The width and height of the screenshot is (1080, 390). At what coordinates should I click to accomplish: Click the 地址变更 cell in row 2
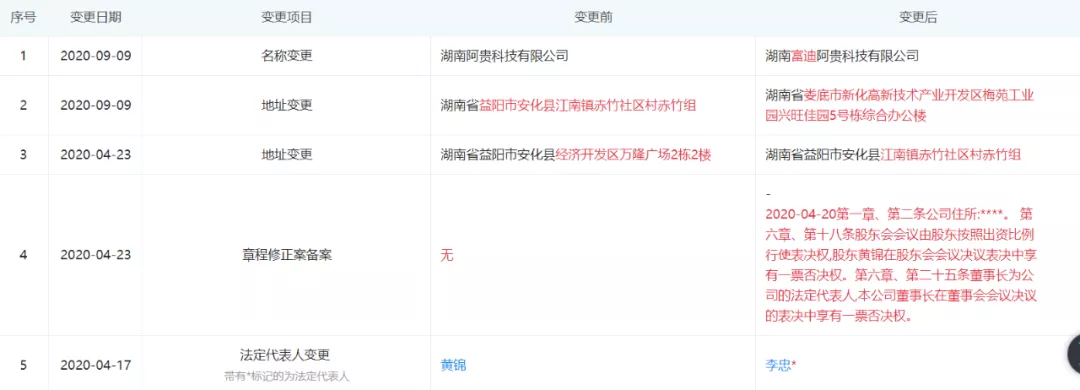(x=287, y=105)
